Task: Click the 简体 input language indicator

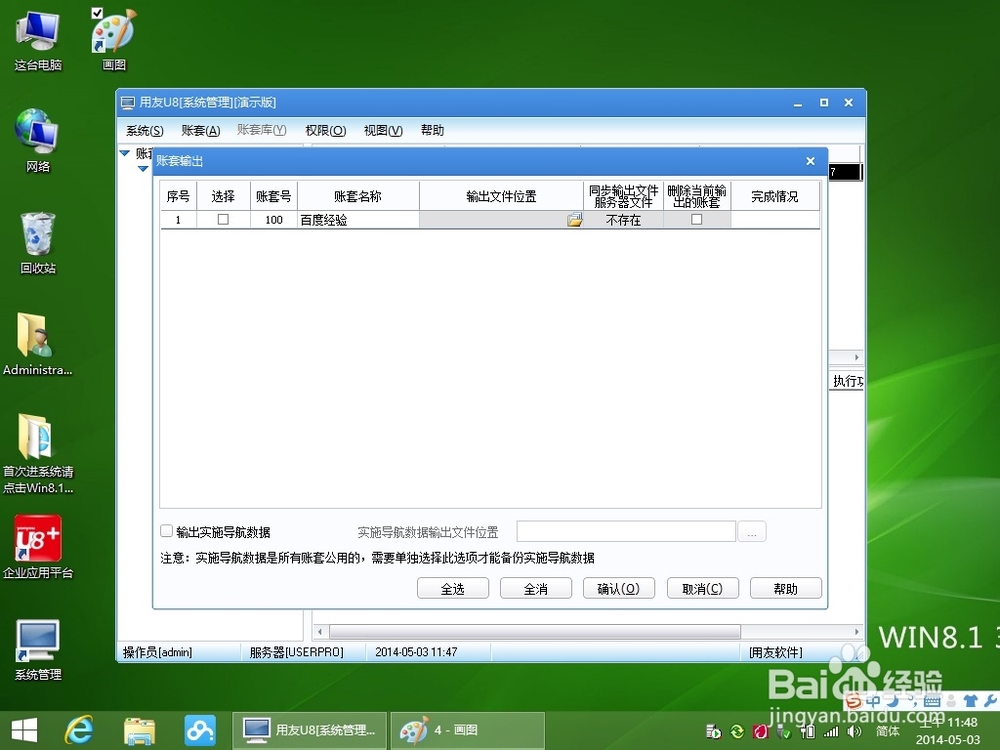Action: click(887, 732)
